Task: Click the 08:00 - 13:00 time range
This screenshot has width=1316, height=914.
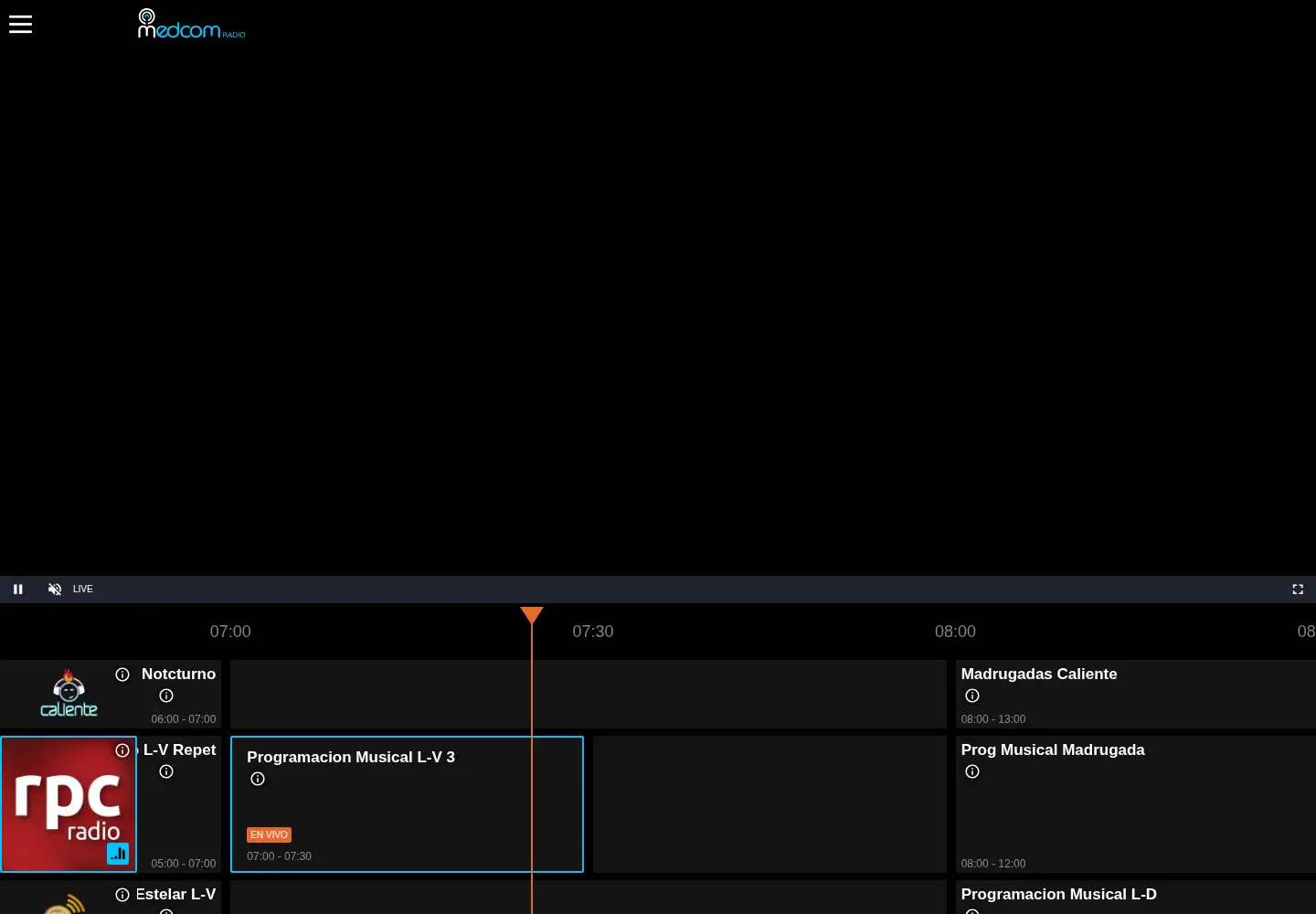Action: [x=993, y=719]
